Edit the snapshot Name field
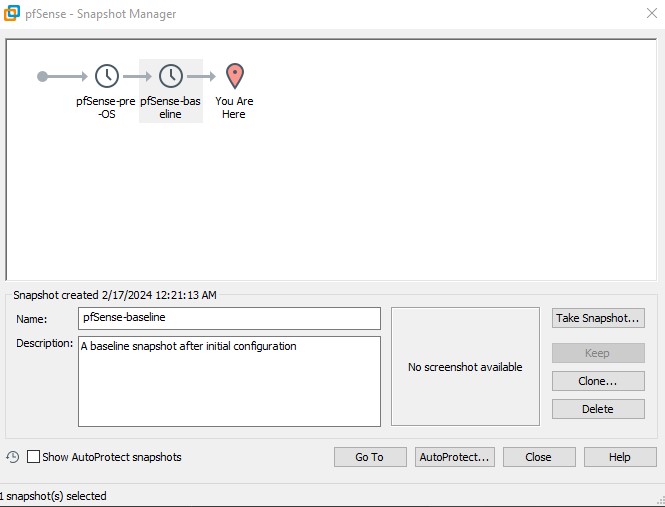Screen dimensions: 665x507 (229, 318)
